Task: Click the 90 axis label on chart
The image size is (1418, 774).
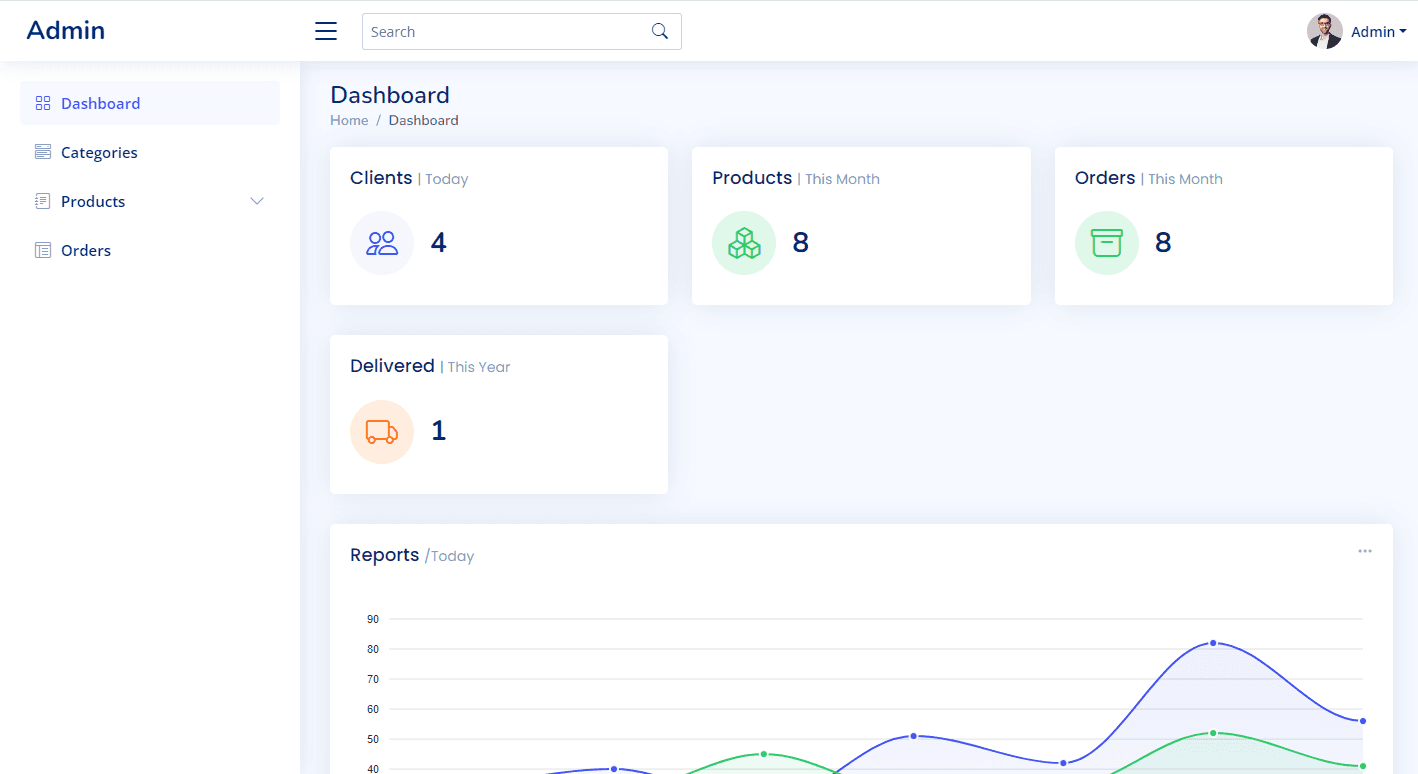Action: pyautogui.click(x=373, y=619)
